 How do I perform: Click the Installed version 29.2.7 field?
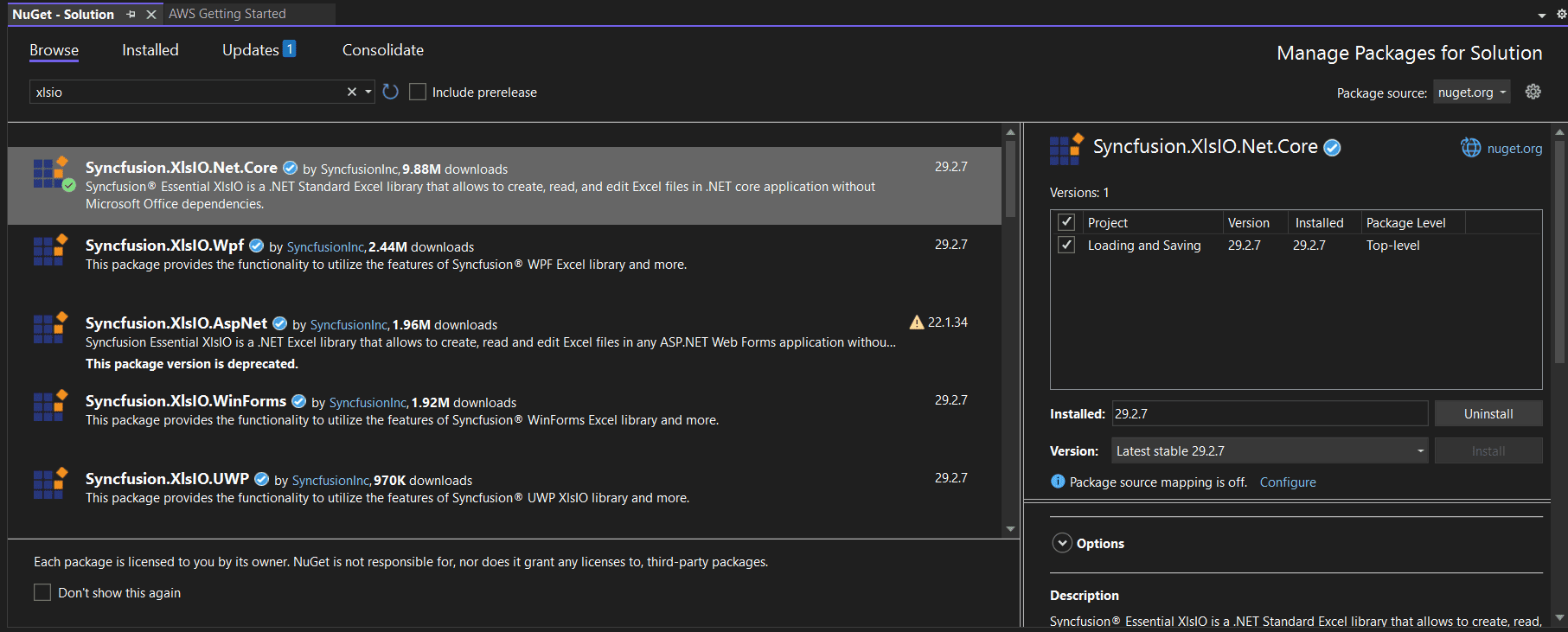click(x=1270, y=413)
